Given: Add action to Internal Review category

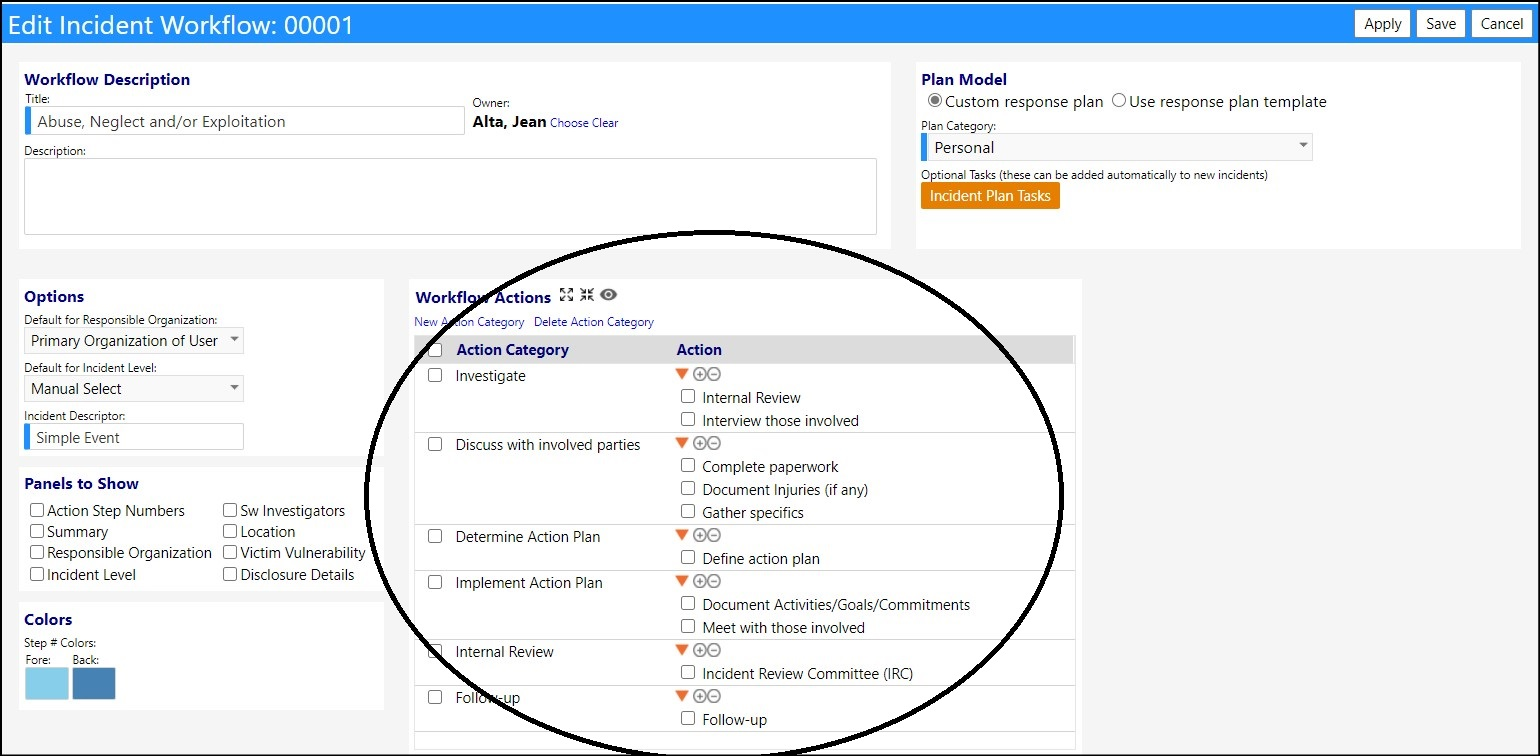Looking at the screenshot, I should [x=700, y=650].
